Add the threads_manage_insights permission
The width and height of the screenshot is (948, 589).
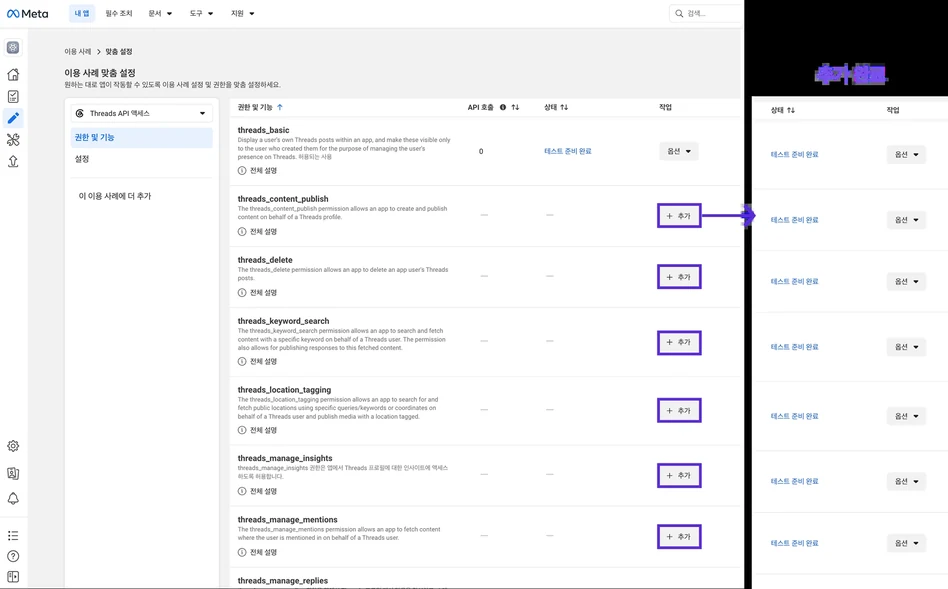pos(679,475)
